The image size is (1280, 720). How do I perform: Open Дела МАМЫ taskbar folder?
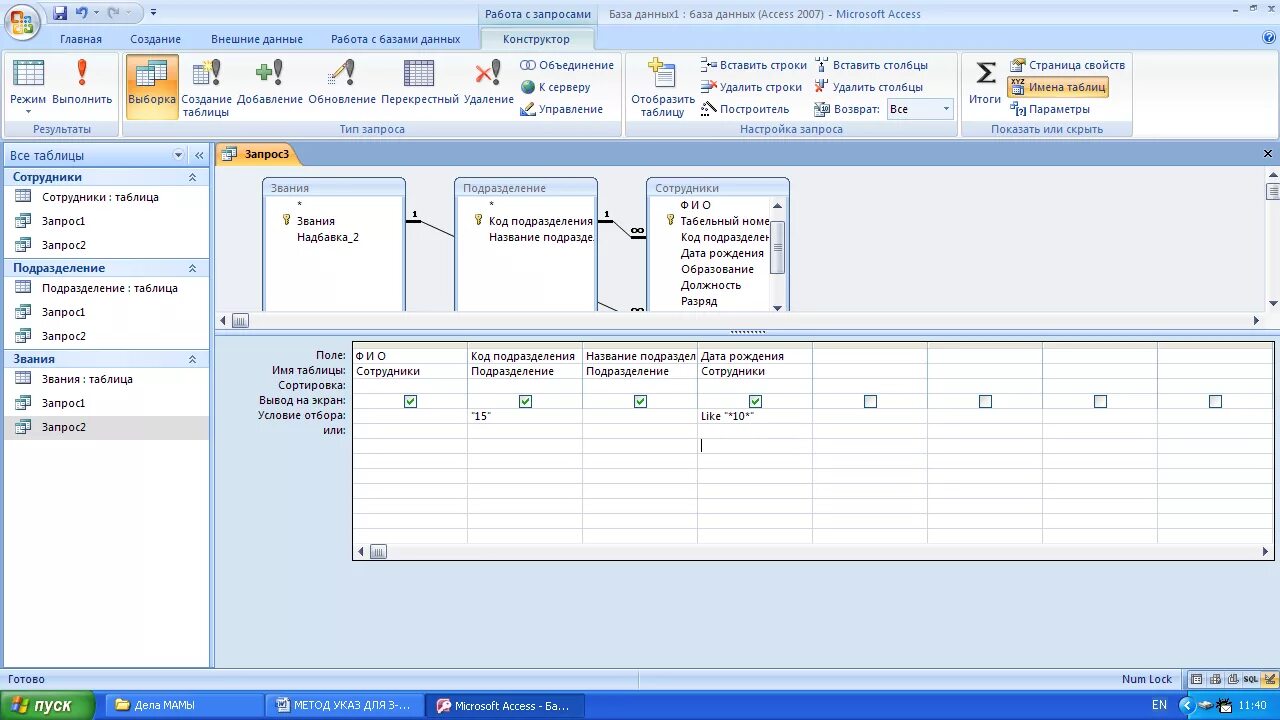click(x=183, y=705)
